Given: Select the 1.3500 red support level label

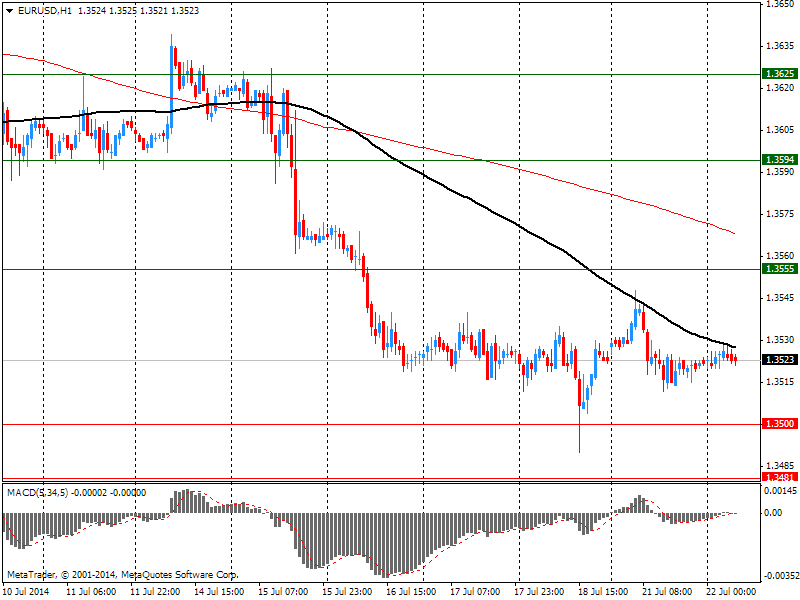Looking at the screenshot, I should 780,423.
